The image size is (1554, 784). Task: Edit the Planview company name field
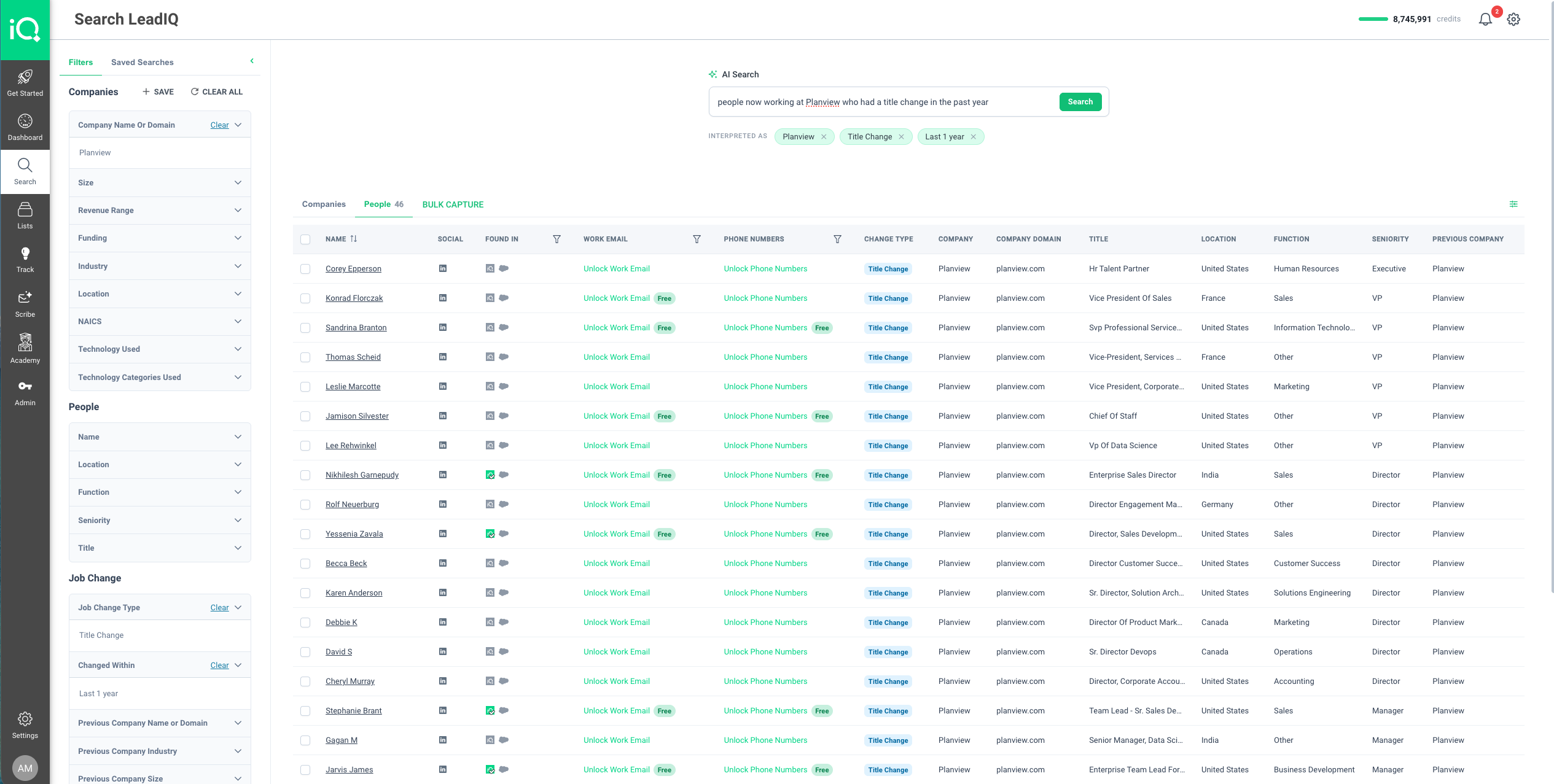tap(160, 153)
